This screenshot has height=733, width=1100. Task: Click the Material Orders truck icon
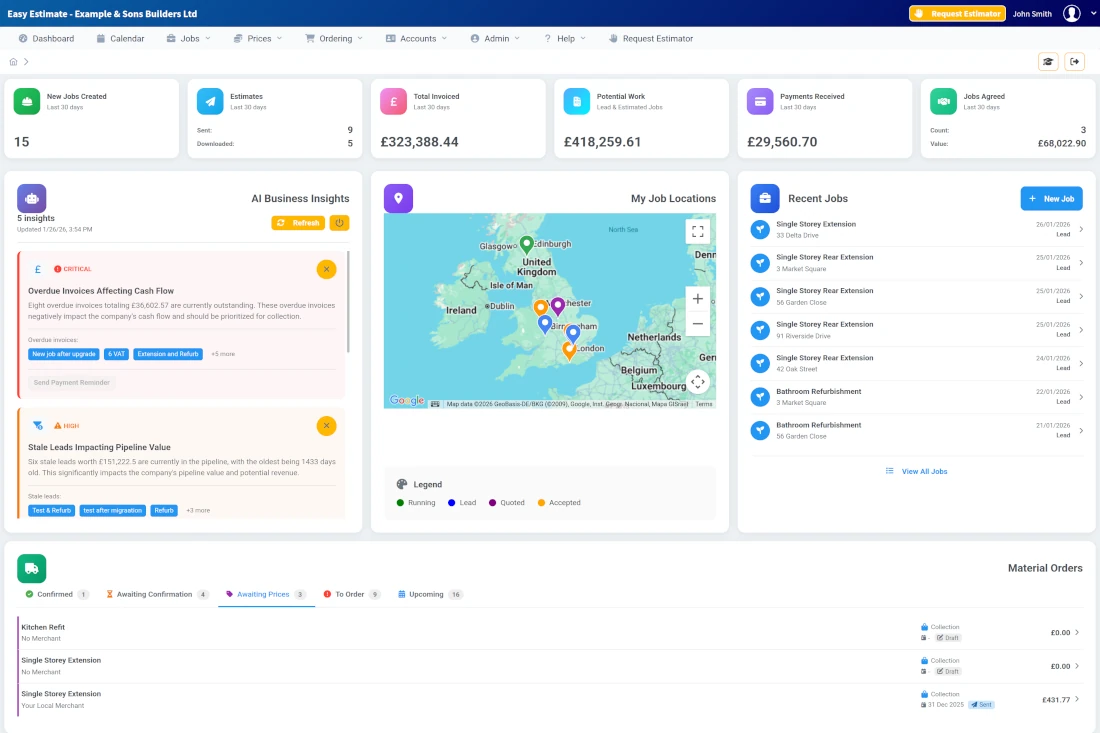(x=31, y=567)
